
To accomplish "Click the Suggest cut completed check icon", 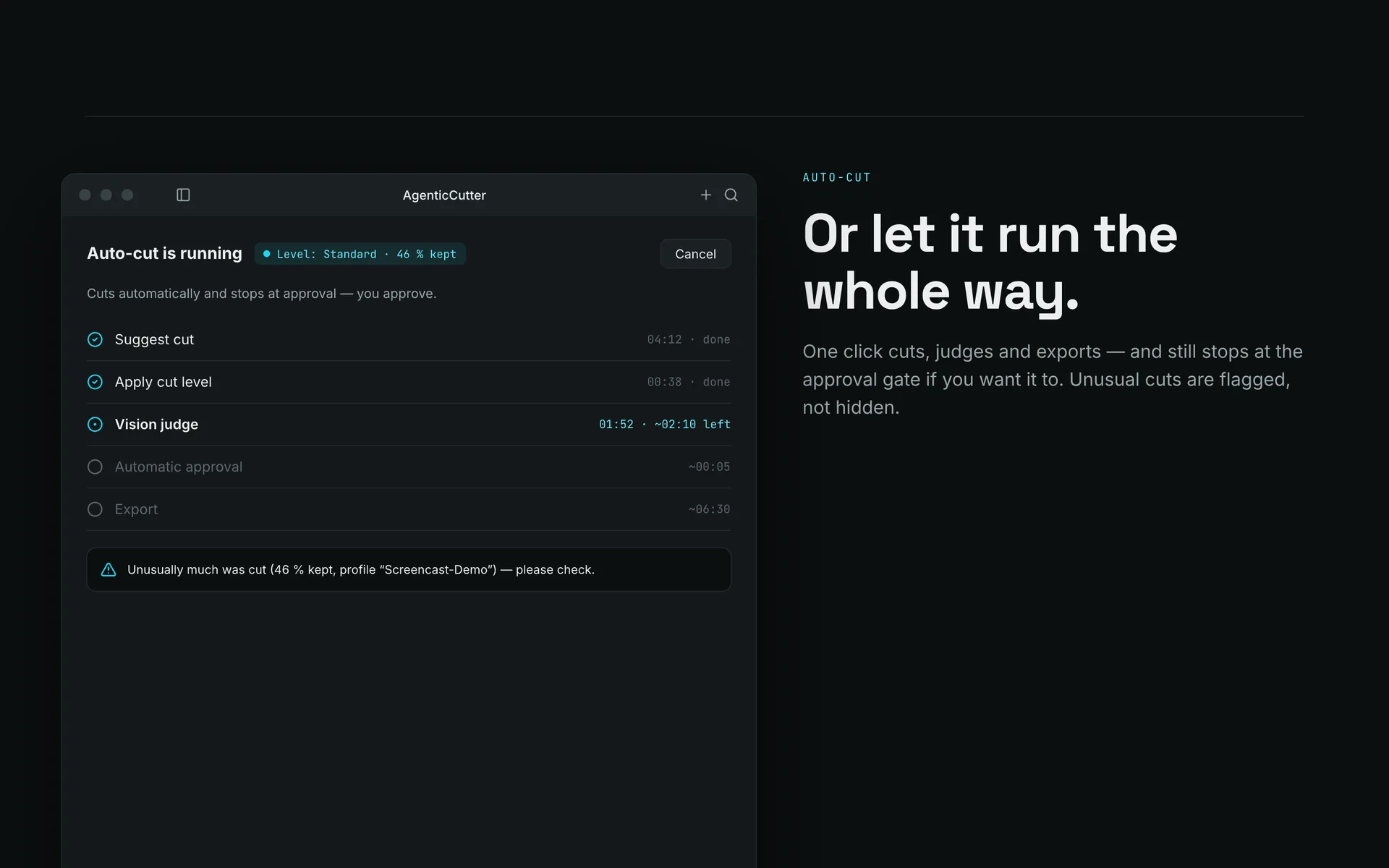I will click(95, 339).
